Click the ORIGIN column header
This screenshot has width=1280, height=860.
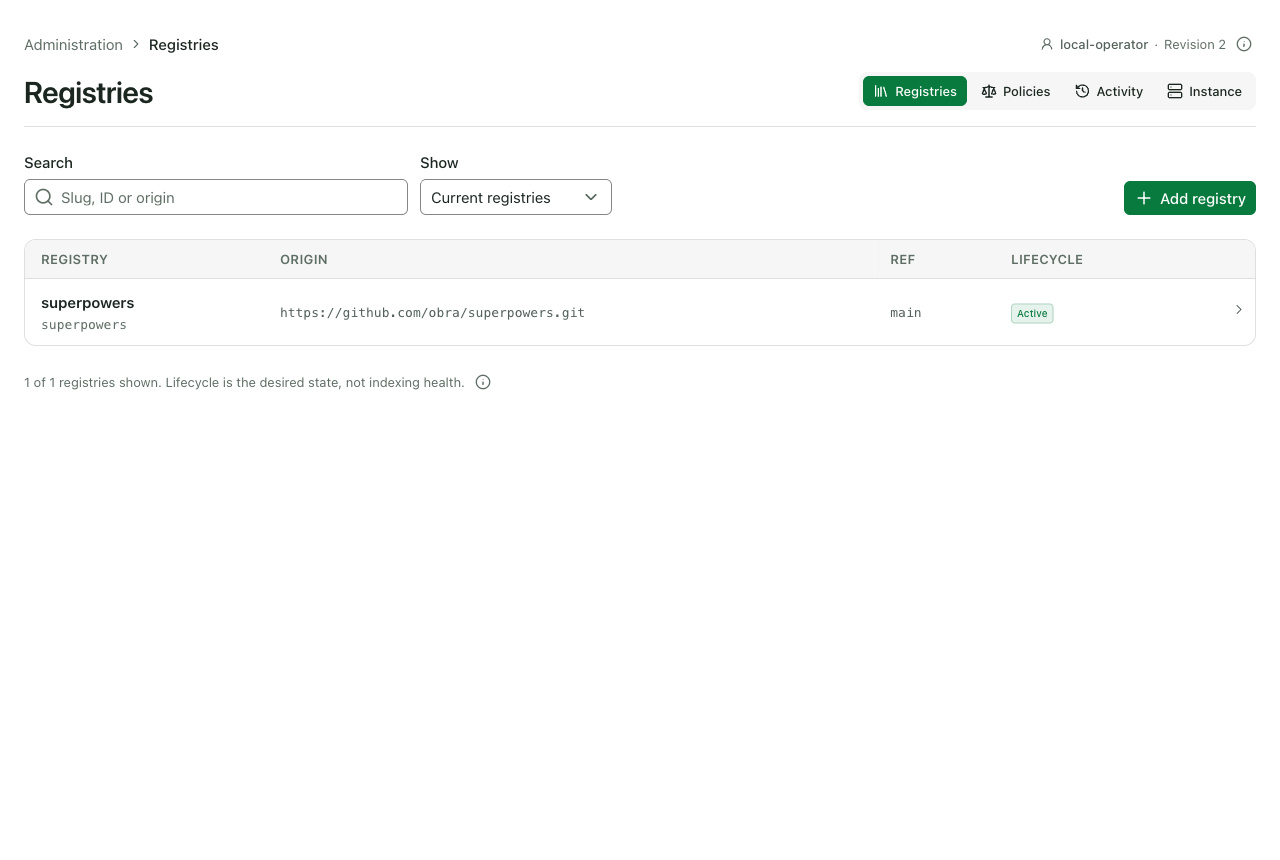coord(304,259)
